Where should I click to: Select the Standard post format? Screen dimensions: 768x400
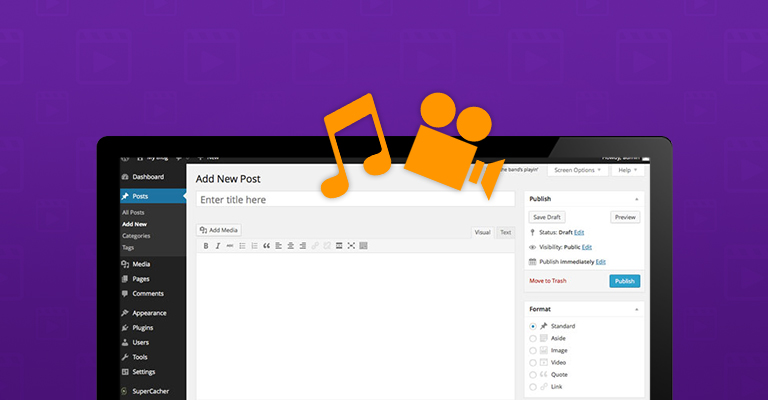click(533, 326)
